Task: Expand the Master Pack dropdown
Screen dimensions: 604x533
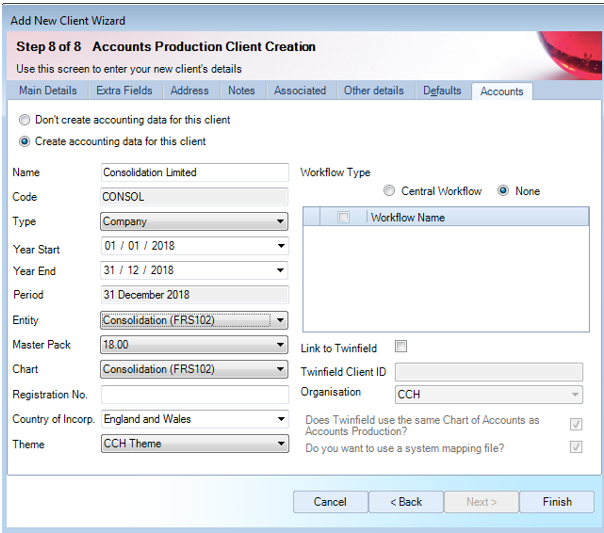Action: tap(194, 345)
